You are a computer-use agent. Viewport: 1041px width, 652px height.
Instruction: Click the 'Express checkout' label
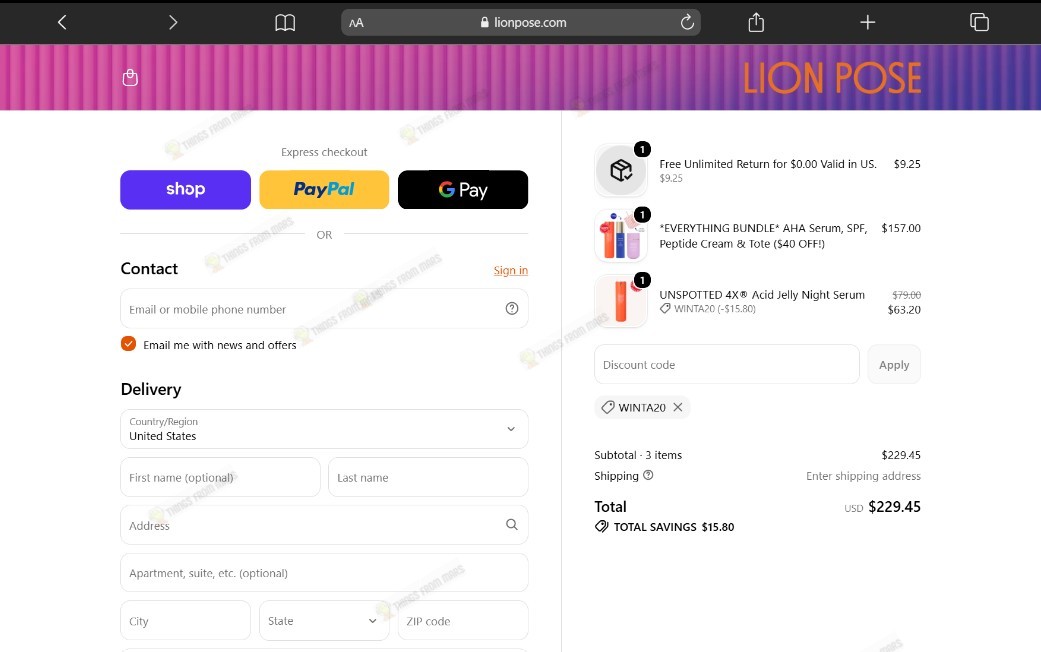pyautogui.click(x=324, y=152)
